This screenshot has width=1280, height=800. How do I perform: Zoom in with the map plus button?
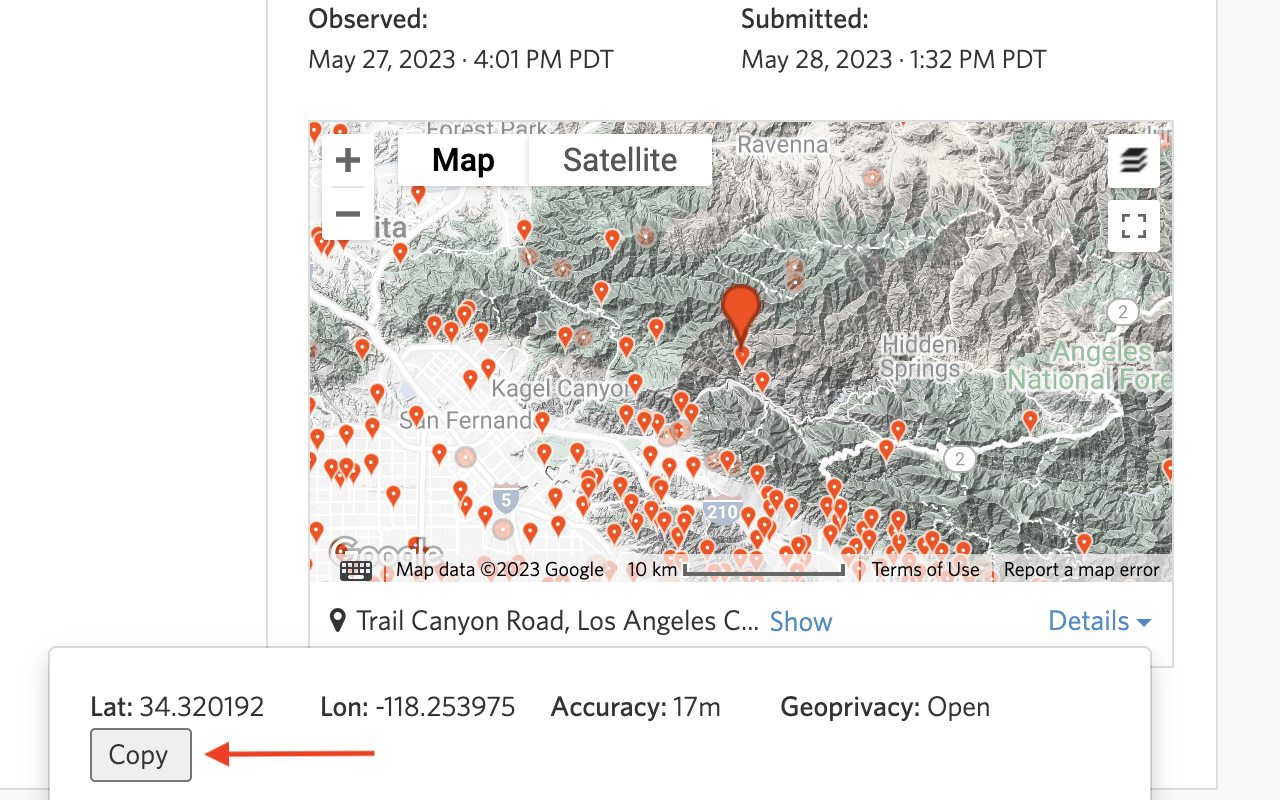click(348, 160)
